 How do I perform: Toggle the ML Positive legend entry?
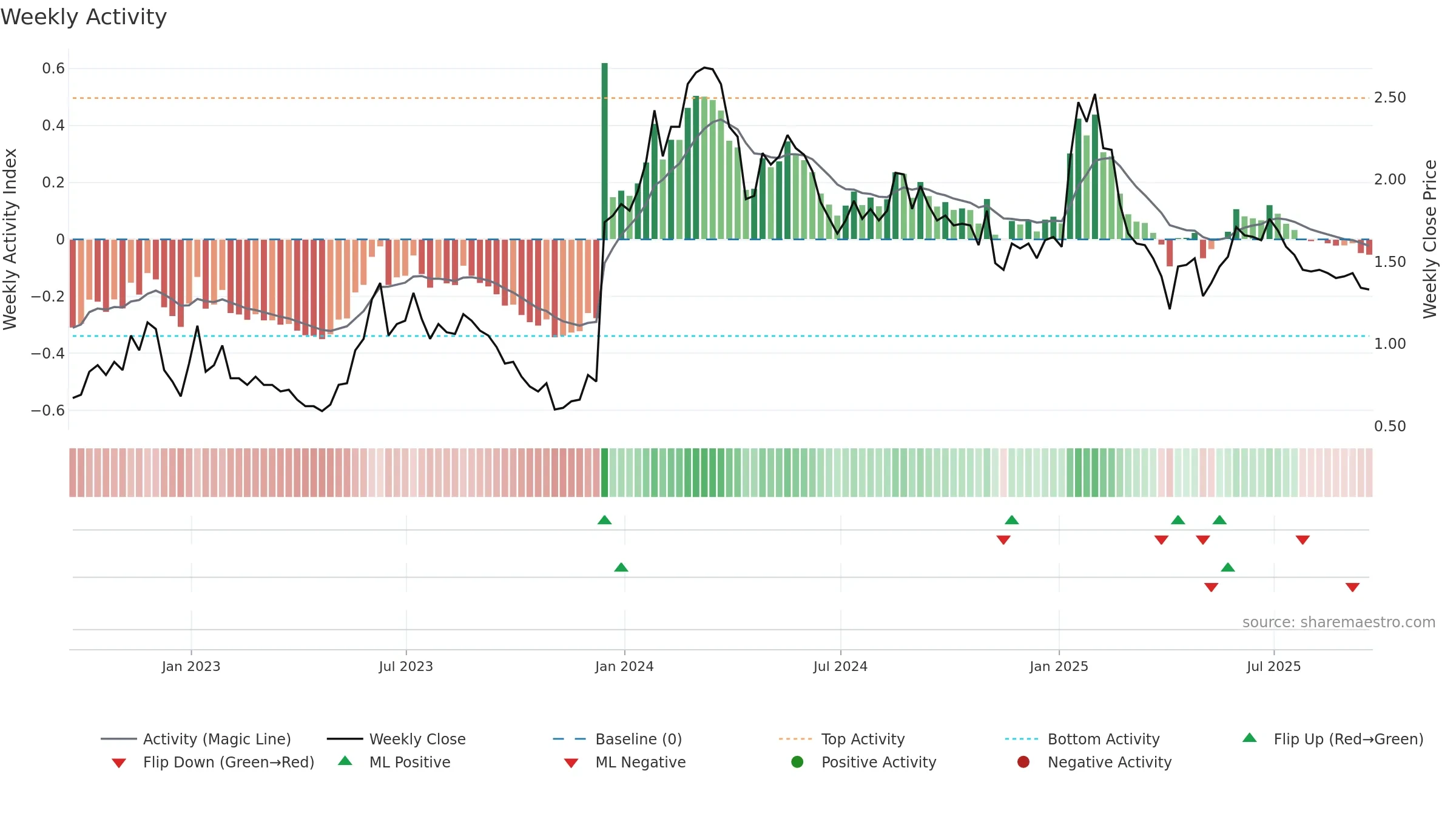pos(394,762)
